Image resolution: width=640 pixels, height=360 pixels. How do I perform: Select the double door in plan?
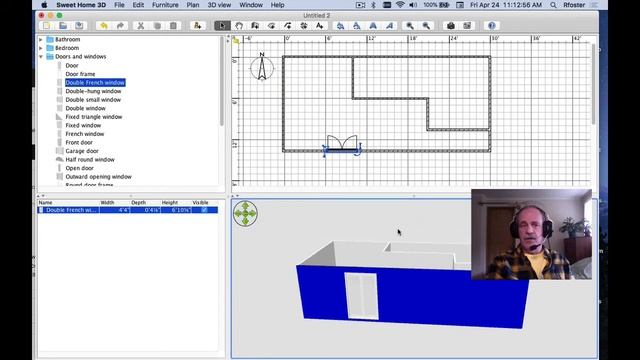(x=342, y=145)
